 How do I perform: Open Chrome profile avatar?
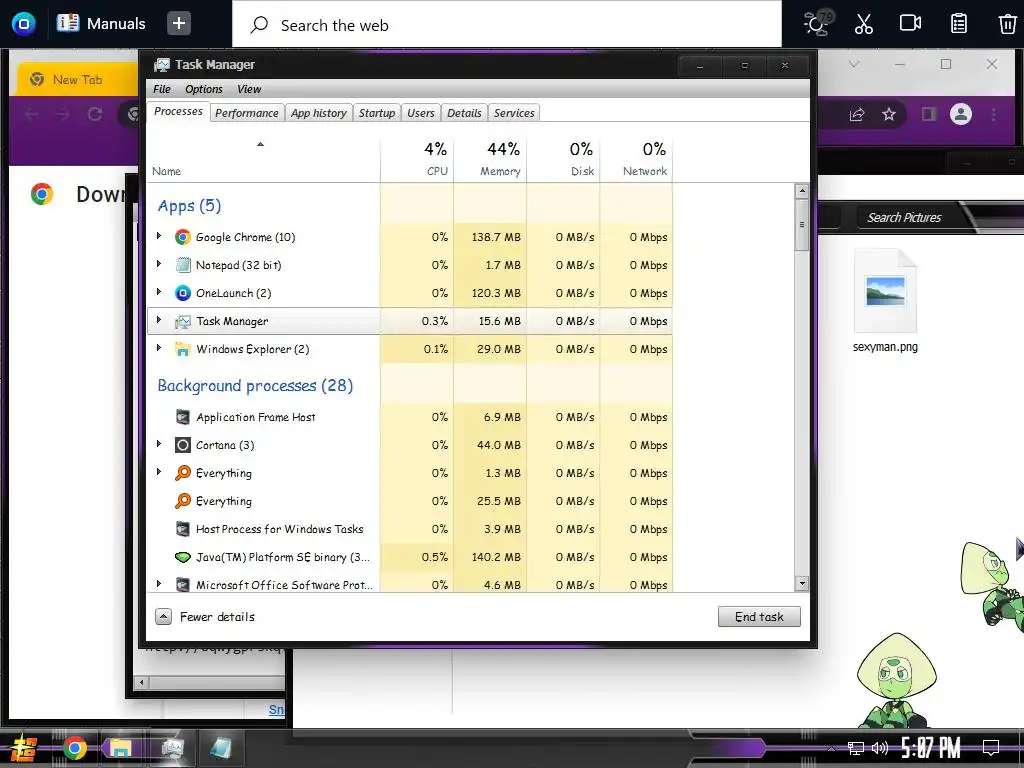pyautogui.click(x=961, y=115)
